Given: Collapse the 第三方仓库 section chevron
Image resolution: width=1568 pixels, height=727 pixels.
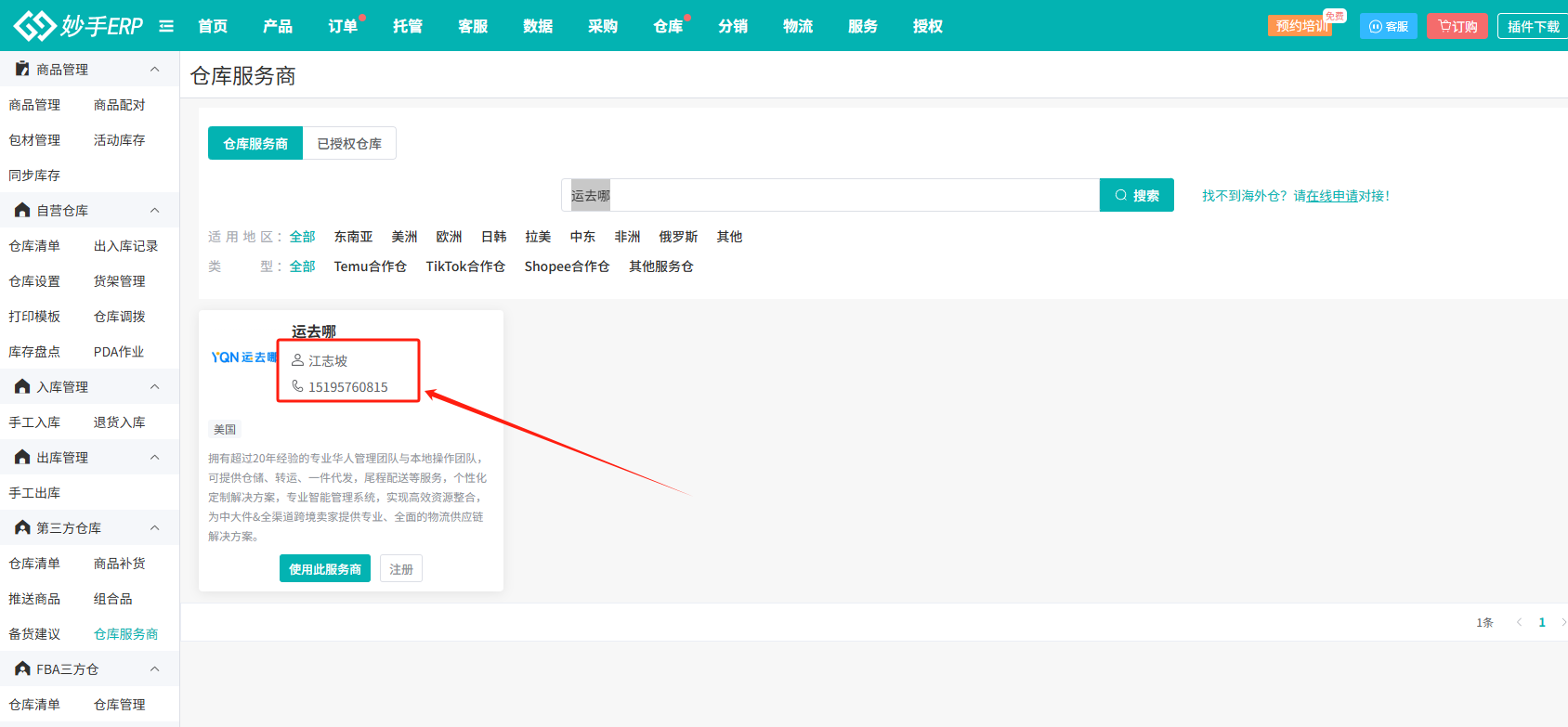Looking at the screenshot, I should [155, 527].
